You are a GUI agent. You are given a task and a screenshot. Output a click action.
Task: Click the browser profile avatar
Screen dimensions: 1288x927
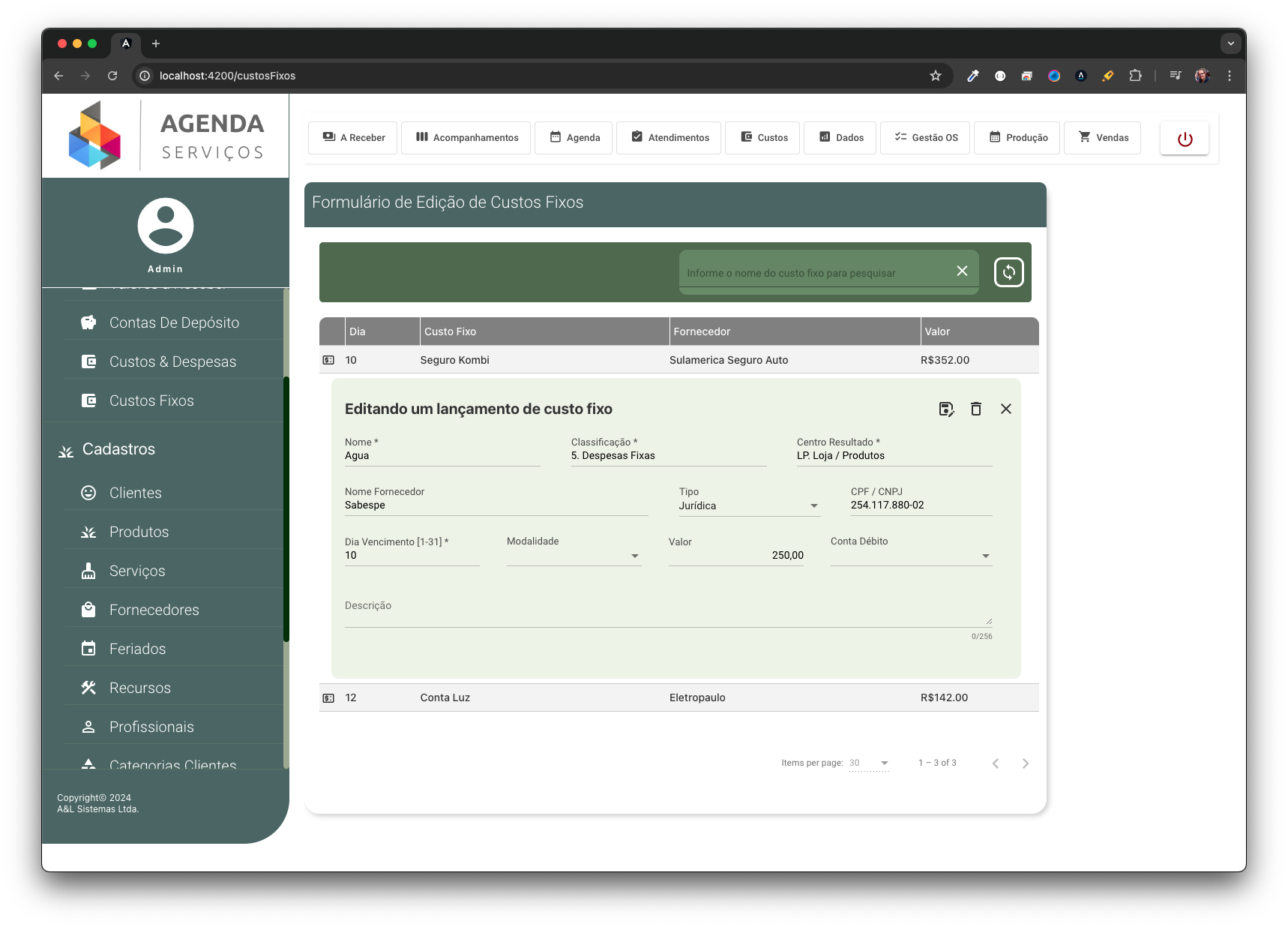[x=1203, y=76]
